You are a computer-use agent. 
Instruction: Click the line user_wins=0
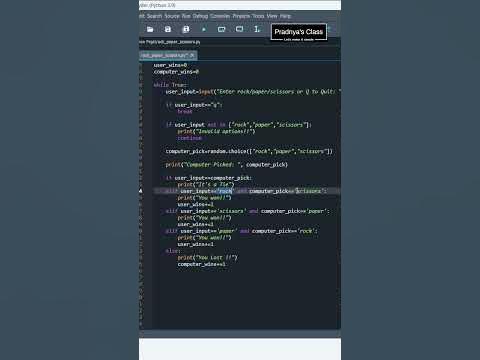(x=170, y=65)
